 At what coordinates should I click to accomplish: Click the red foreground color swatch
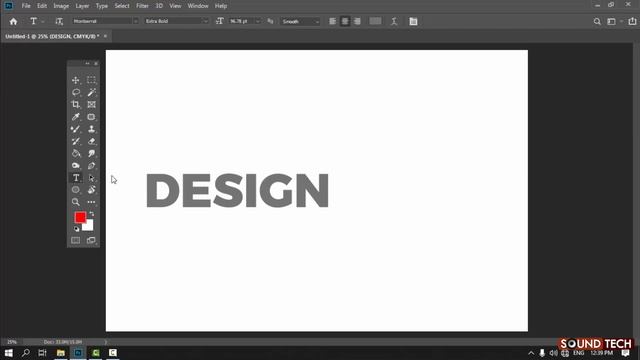[x=80, y=217]
